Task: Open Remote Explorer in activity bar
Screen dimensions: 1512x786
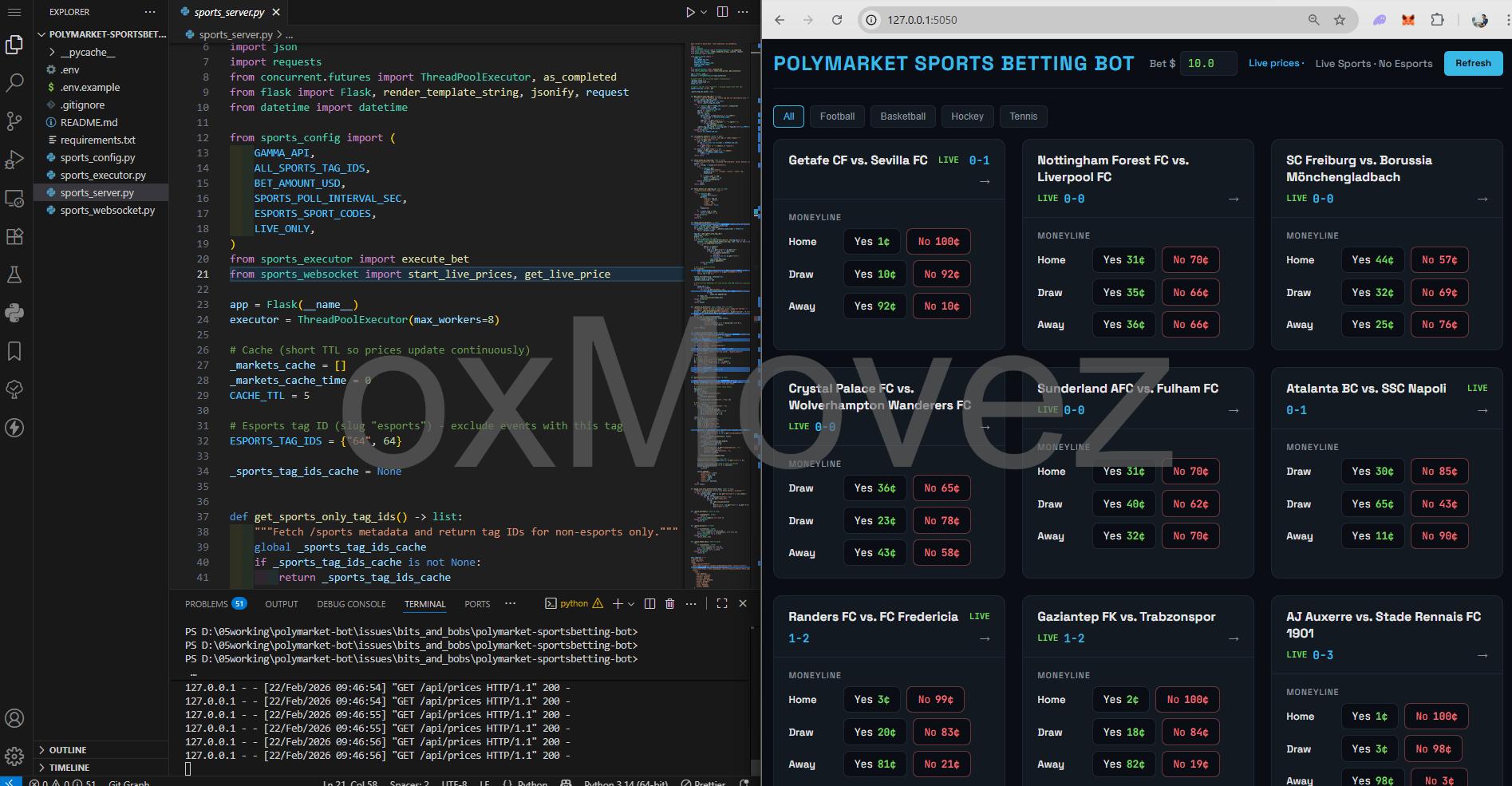Action: click(x=14, y=198)
